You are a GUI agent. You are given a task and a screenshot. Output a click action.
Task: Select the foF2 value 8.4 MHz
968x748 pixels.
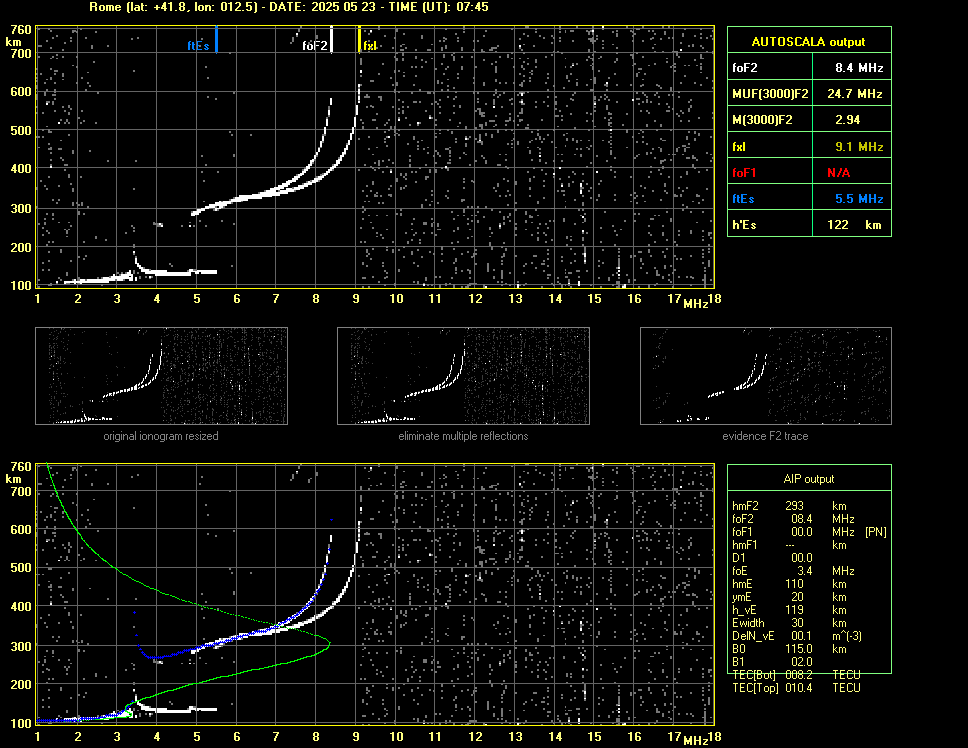coord(859,68)
